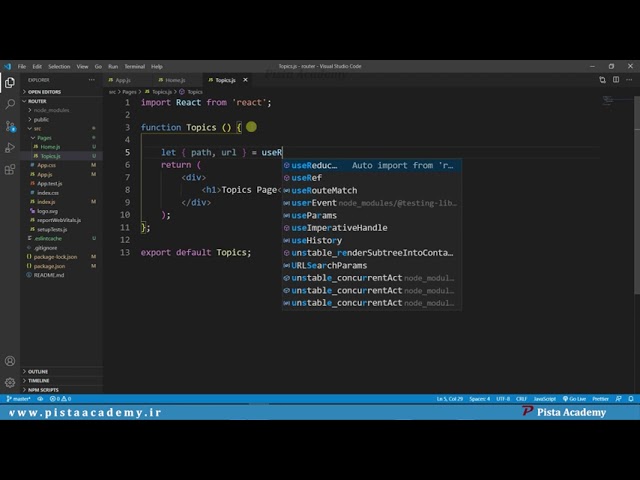
Task: Open the Go menu
Action: [98, 67]
